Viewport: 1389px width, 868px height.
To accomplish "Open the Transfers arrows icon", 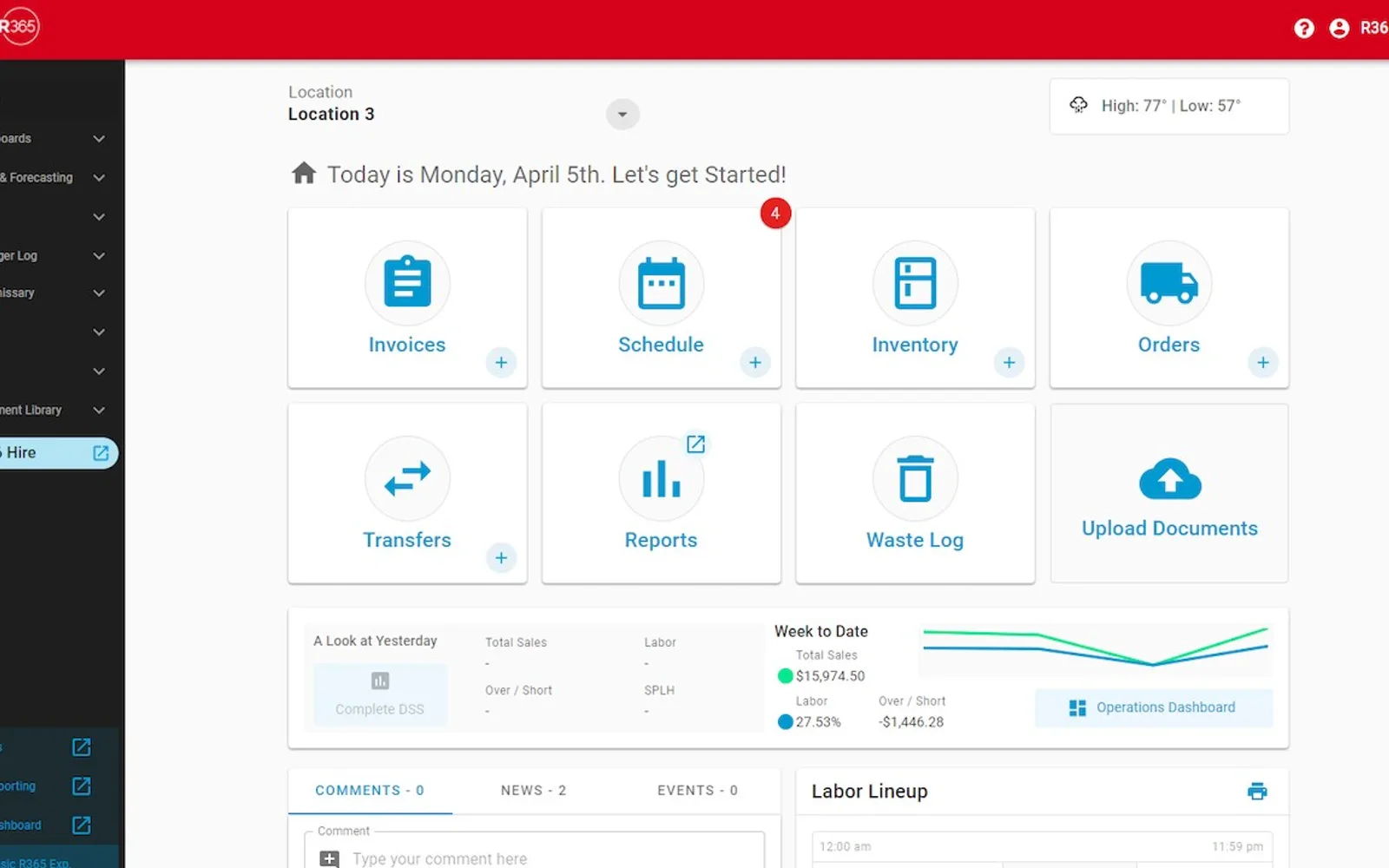I will click(407, 478).
